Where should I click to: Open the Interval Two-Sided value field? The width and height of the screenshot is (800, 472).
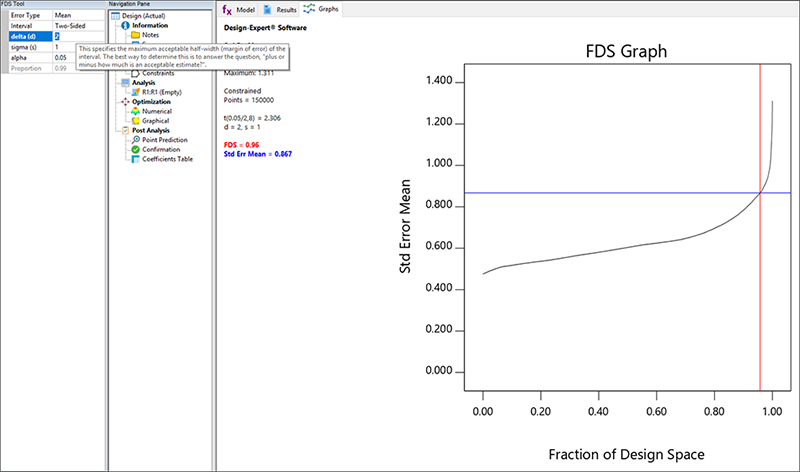(78, 25)
